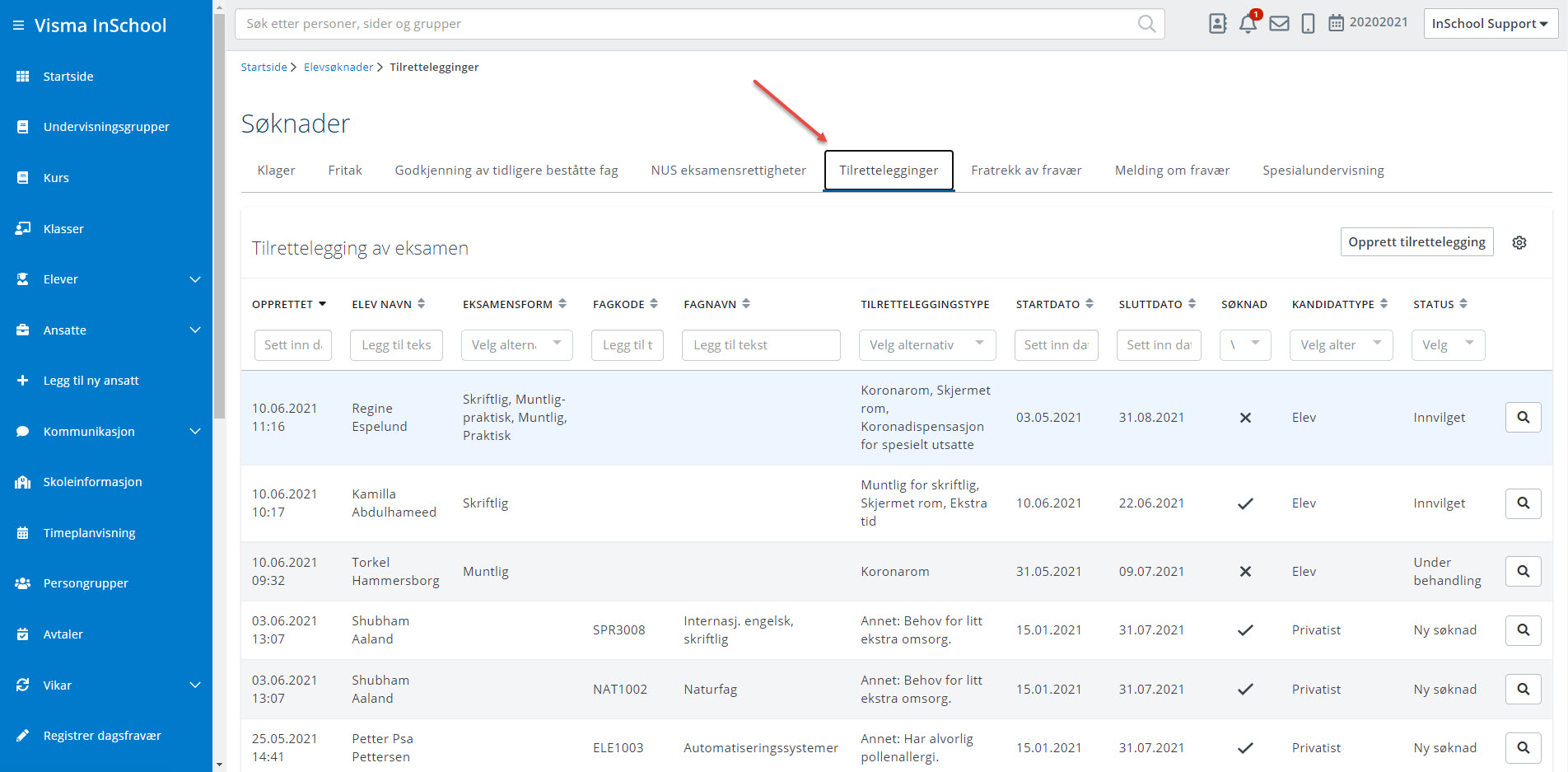Open the Tilretteleggingstype filter dropdown
Screen dimensions: 1568x772
point(926,345)
